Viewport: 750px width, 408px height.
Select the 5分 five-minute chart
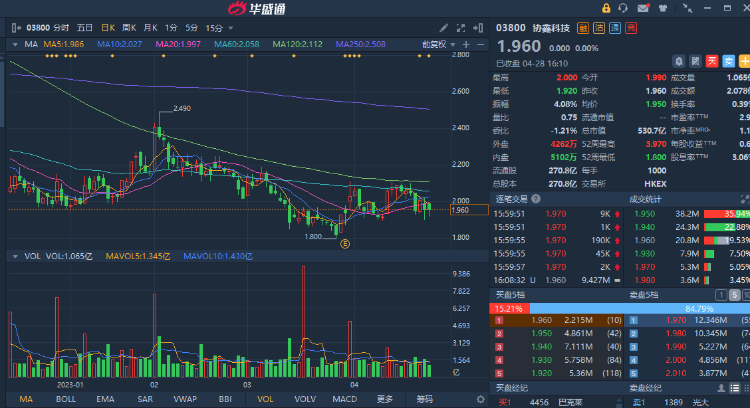coord(191,28)
